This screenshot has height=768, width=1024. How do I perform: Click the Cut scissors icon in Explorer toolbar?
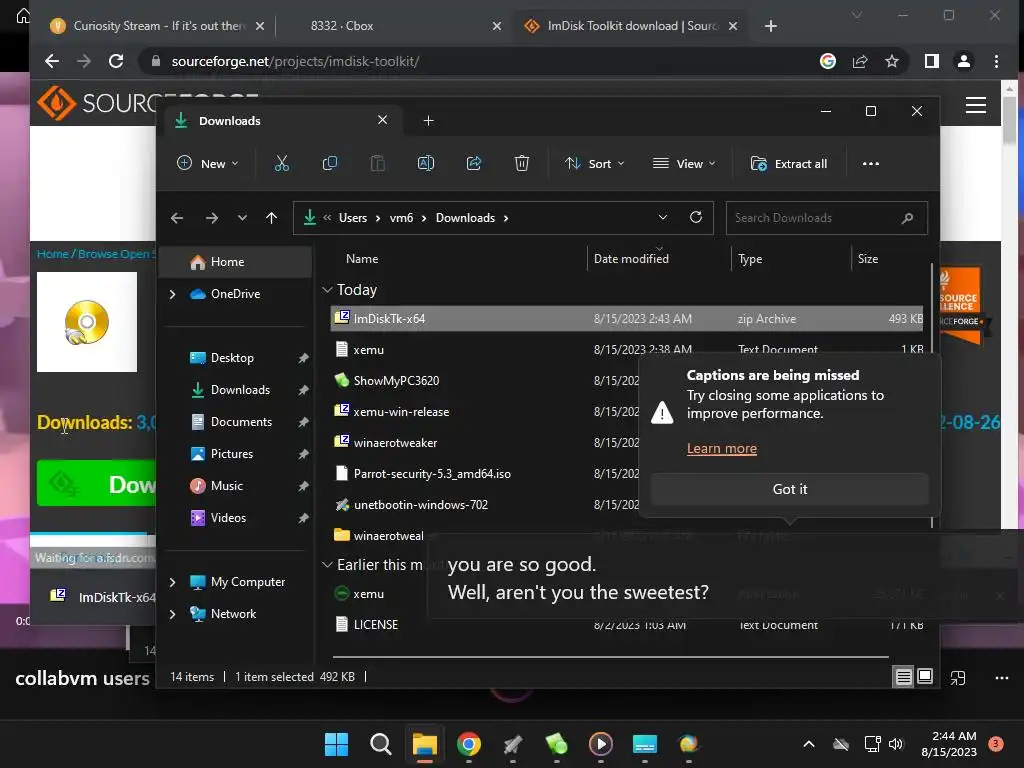(x=281, y=163)
